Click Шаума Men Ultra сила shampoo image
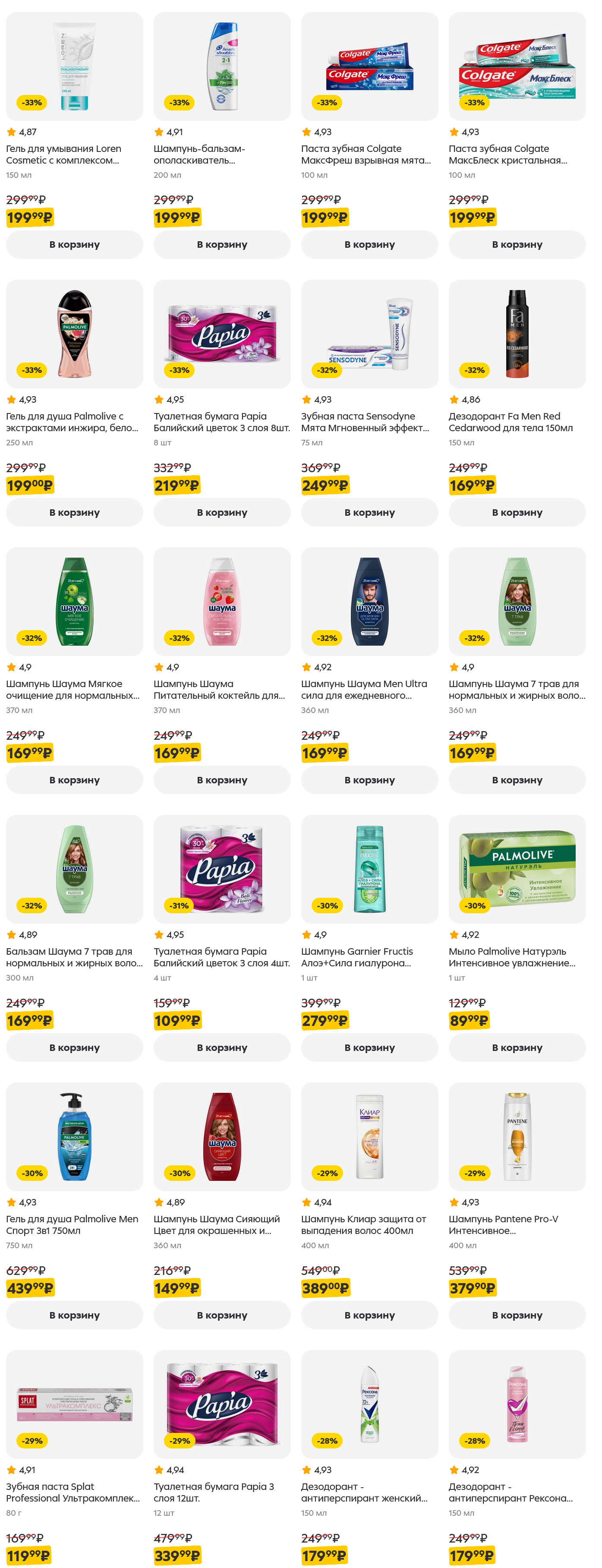The width and height of the screenshot is (602, 1568). tap(369, 601)
